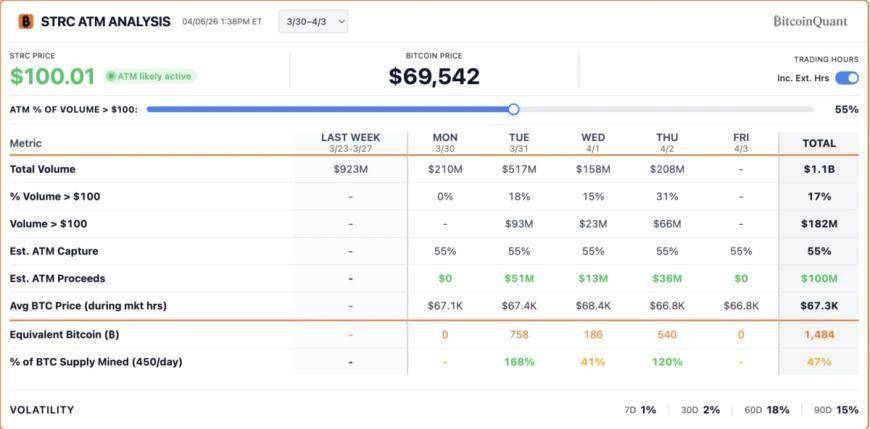Open the 3/30–4/3 date range dropdown

click(x=313, y=21)
